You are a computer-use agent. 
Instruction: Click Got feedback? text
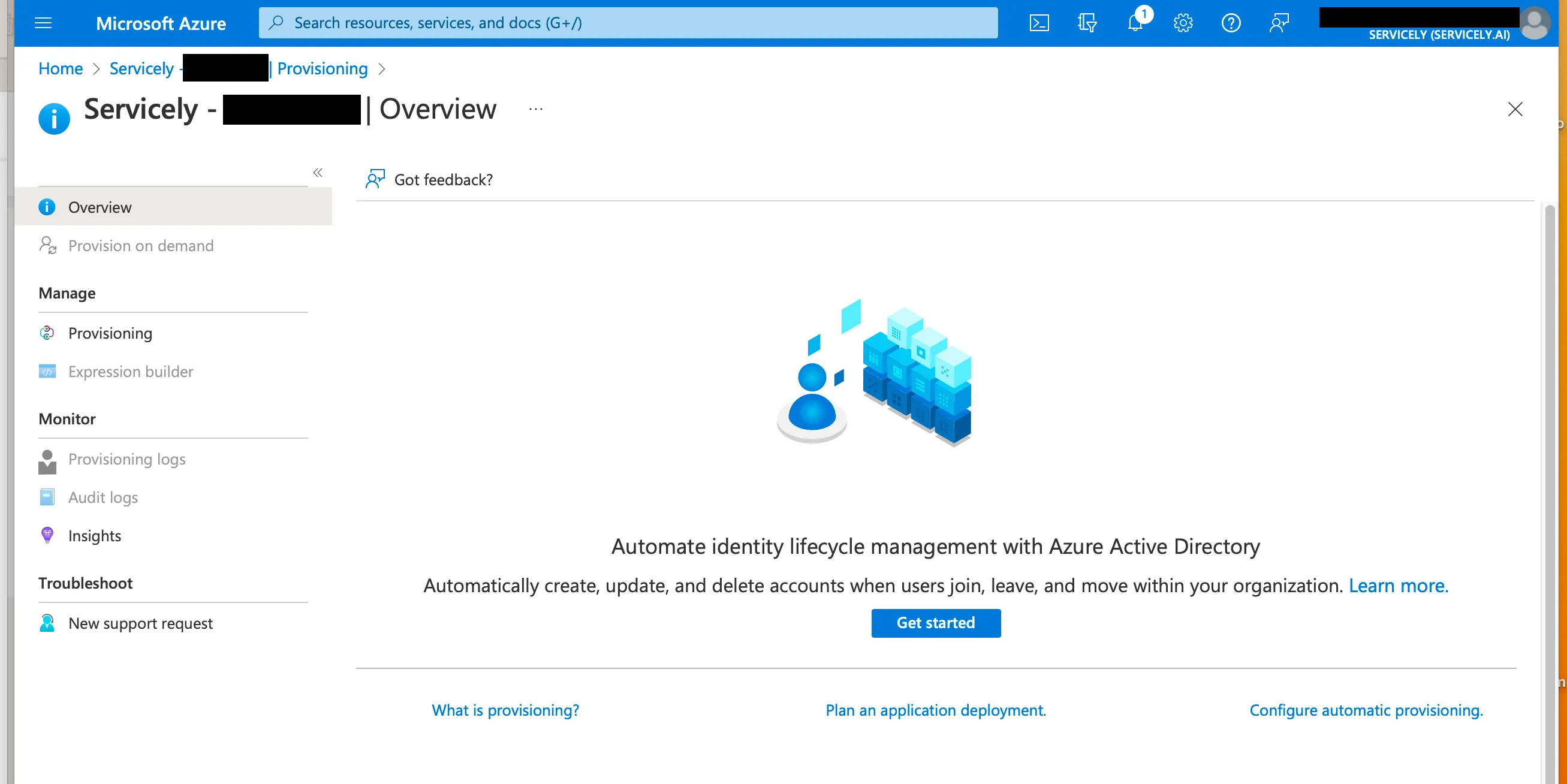(x=444, y=179)
